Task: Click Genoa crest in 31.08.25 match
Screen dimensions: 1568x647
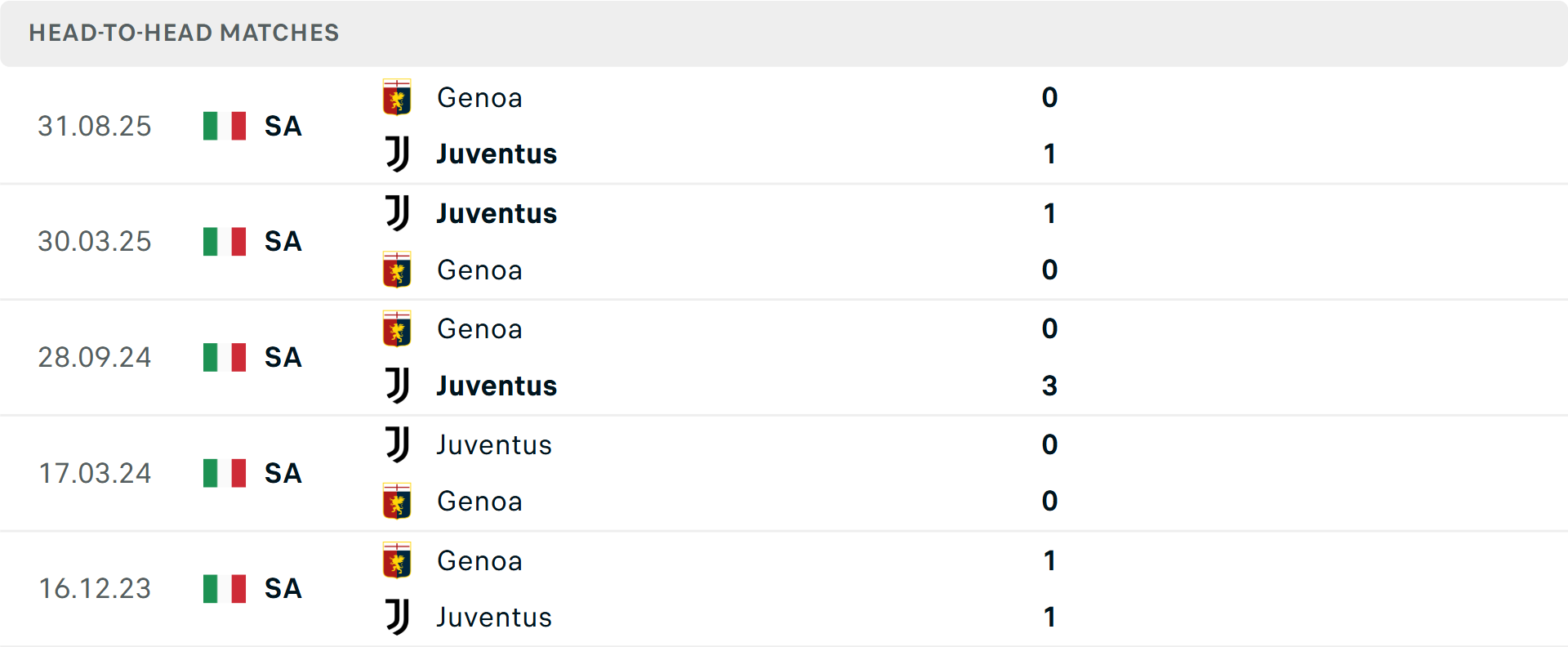Action: 397,97
